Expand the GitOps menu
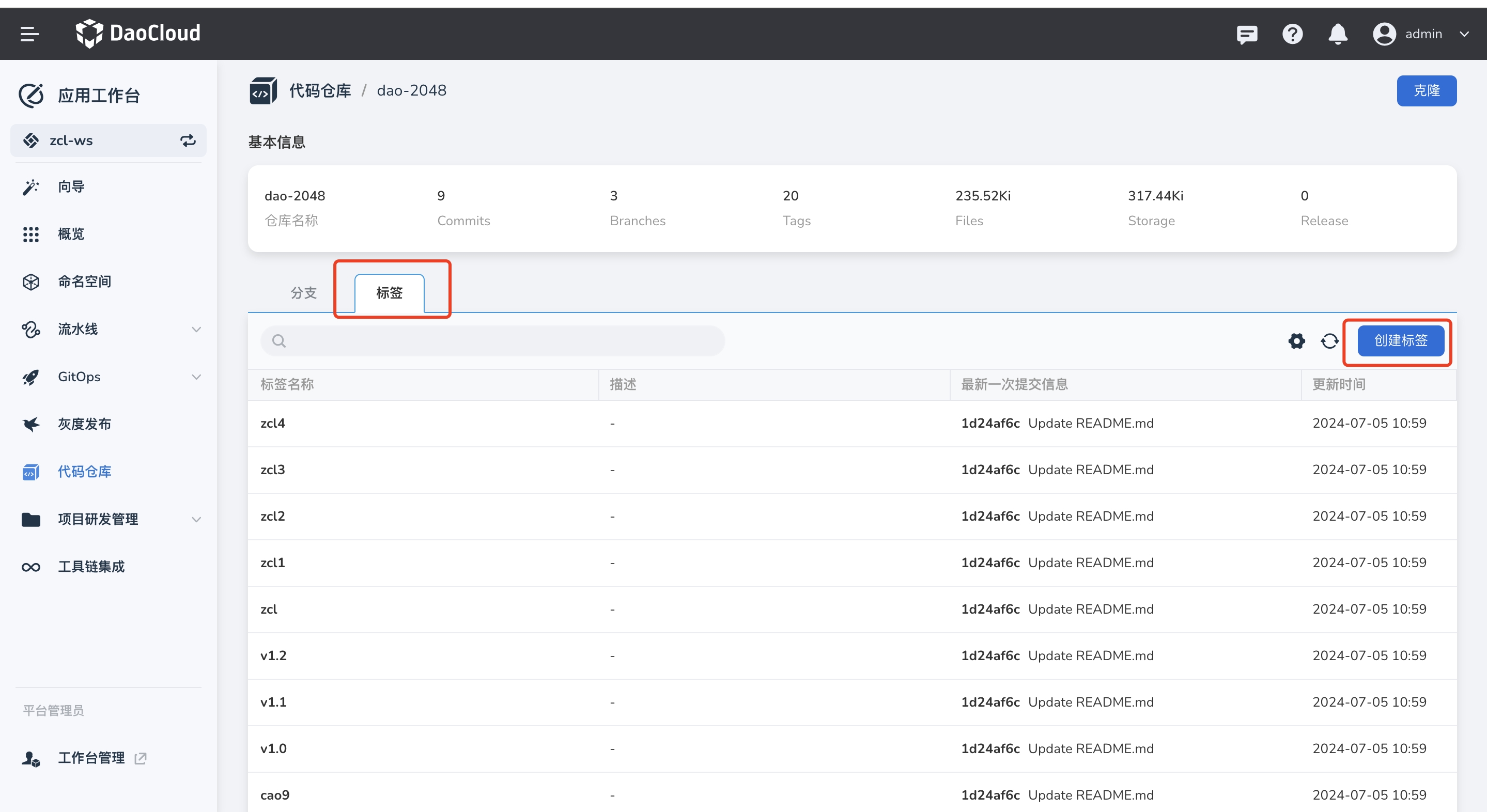The image size is (1487, 812). click(x=196, y=377)
